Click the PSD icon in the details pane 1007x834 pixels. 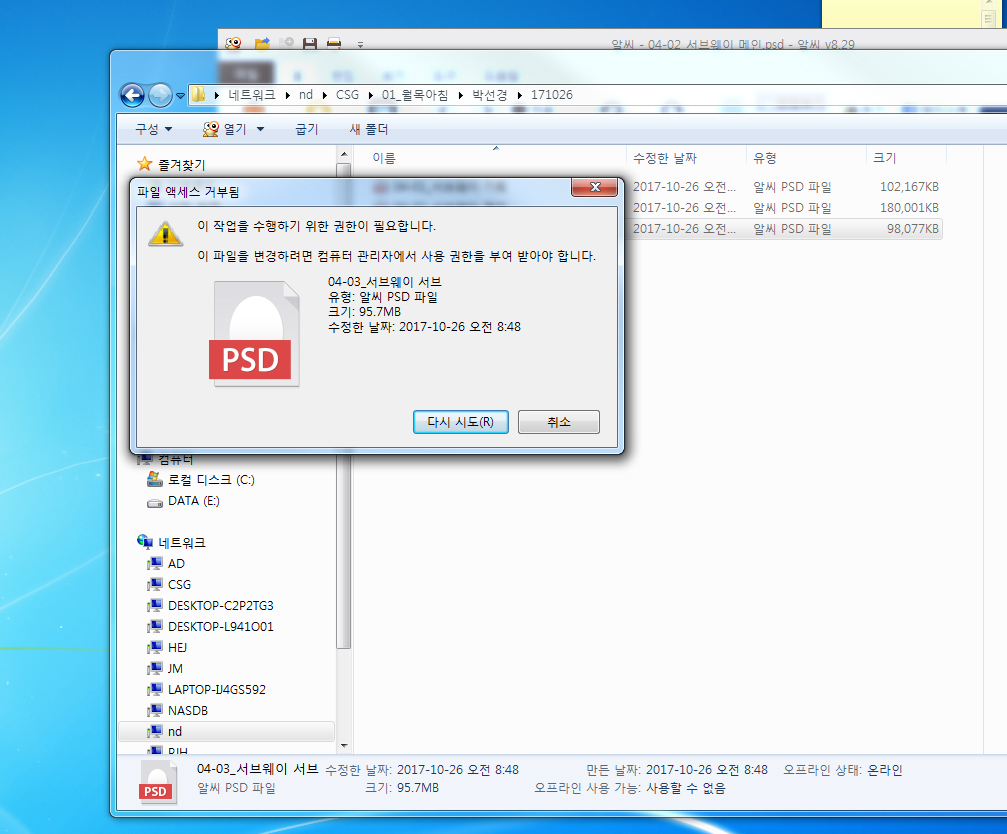tap(157, 782)
